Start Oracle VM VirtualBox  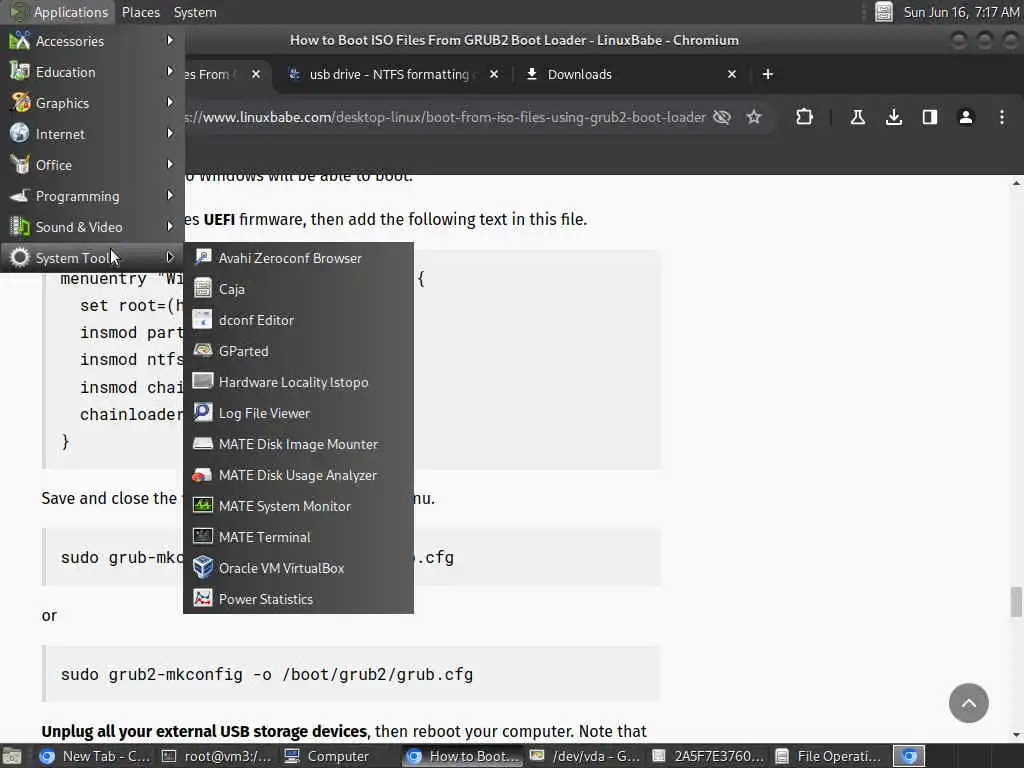click(x=298, y=568)
